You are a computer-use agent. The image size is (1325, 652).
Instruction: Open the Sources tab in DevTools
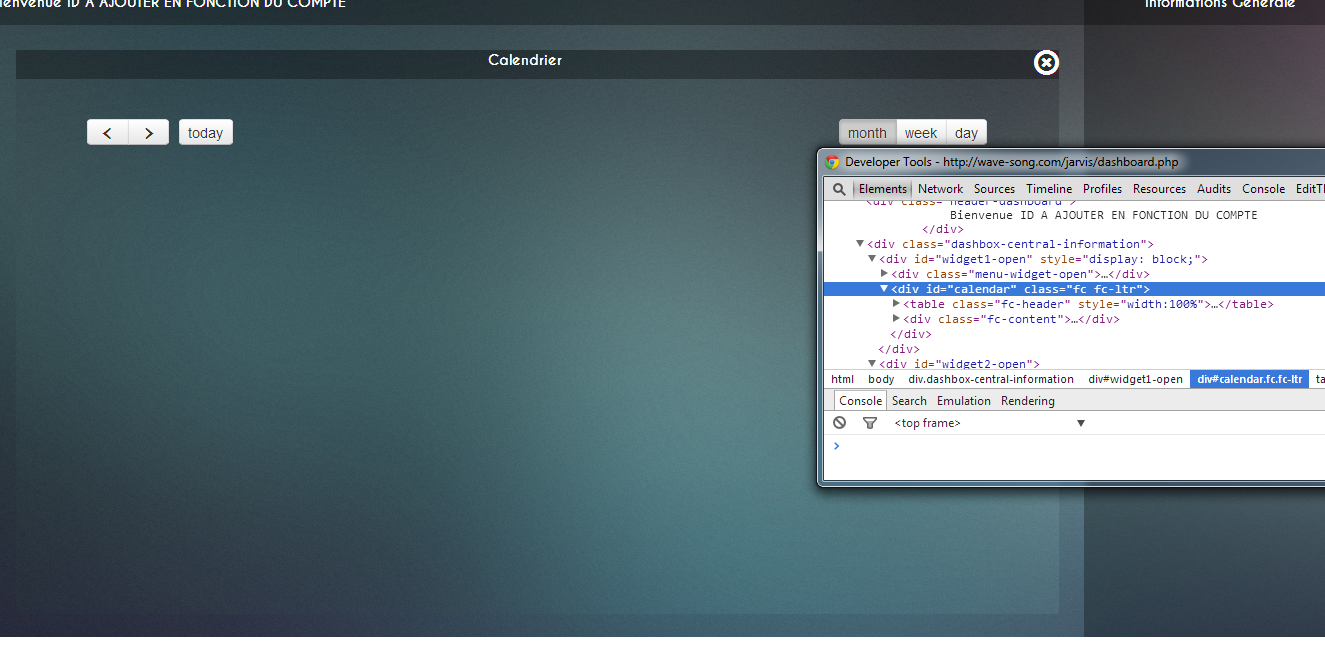click(994, 189)
